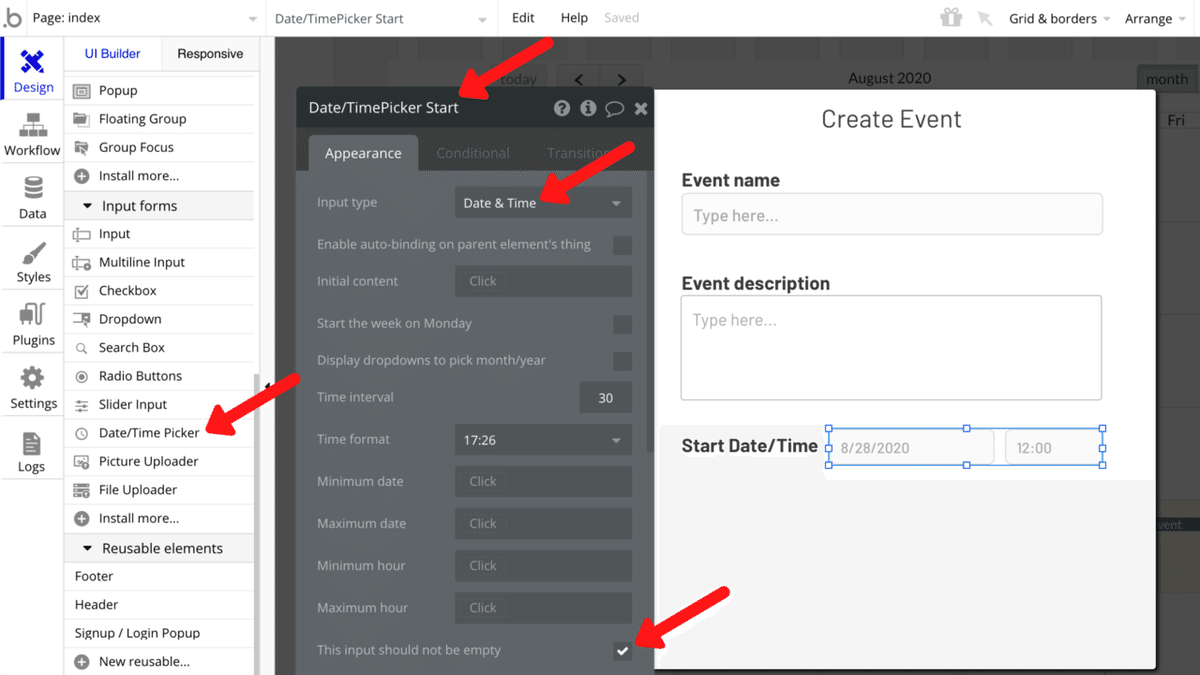The image size is (1200, 675).
Task: Select the Signup / Login Popup reusable
Action: pyautogui.click(x=159, y=634)
